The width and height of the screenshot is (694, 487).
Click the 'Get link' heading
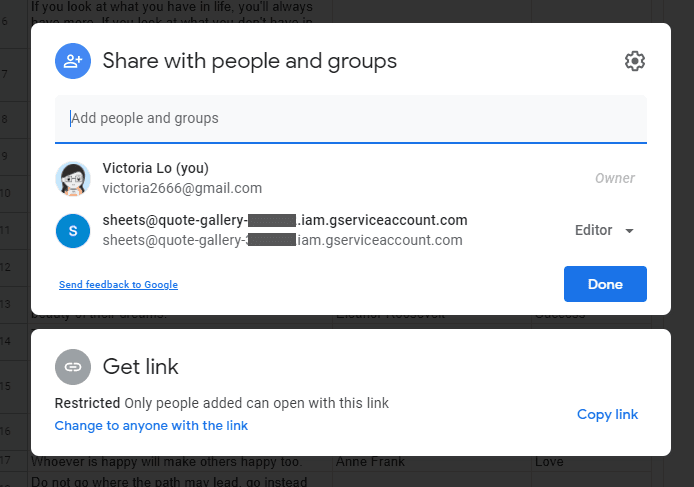pyautogui.click(x=141, y=367)
